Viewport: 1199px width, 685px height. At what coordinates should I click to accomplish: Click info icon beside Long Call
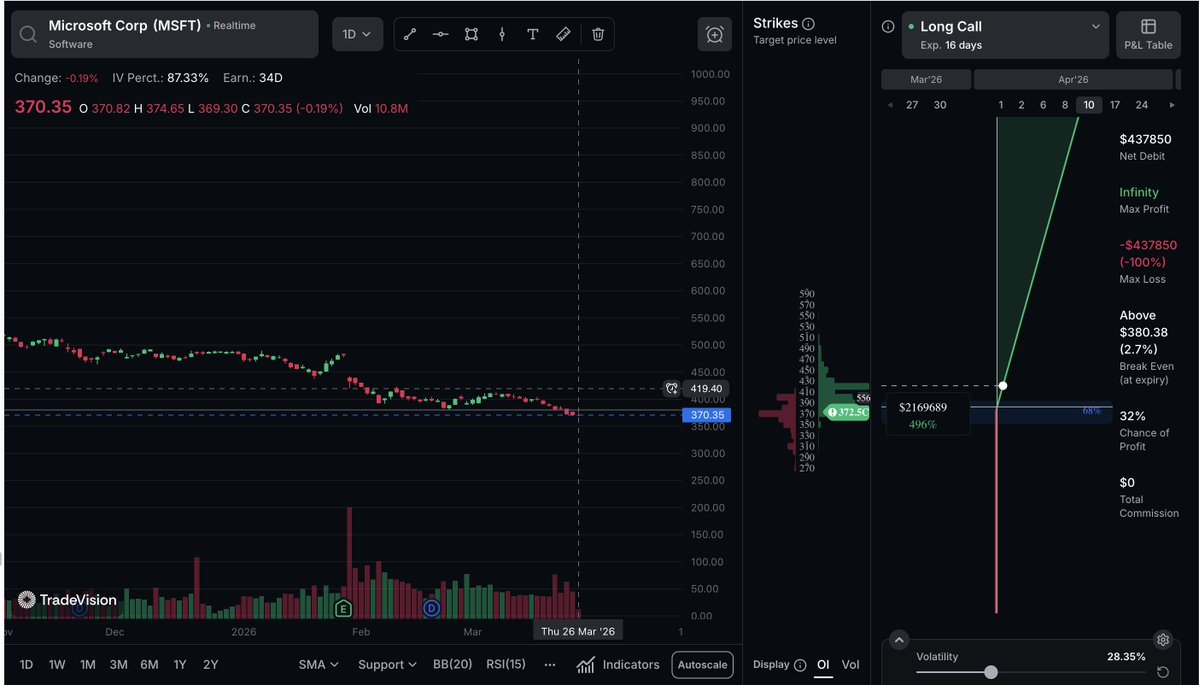[888, 27]
